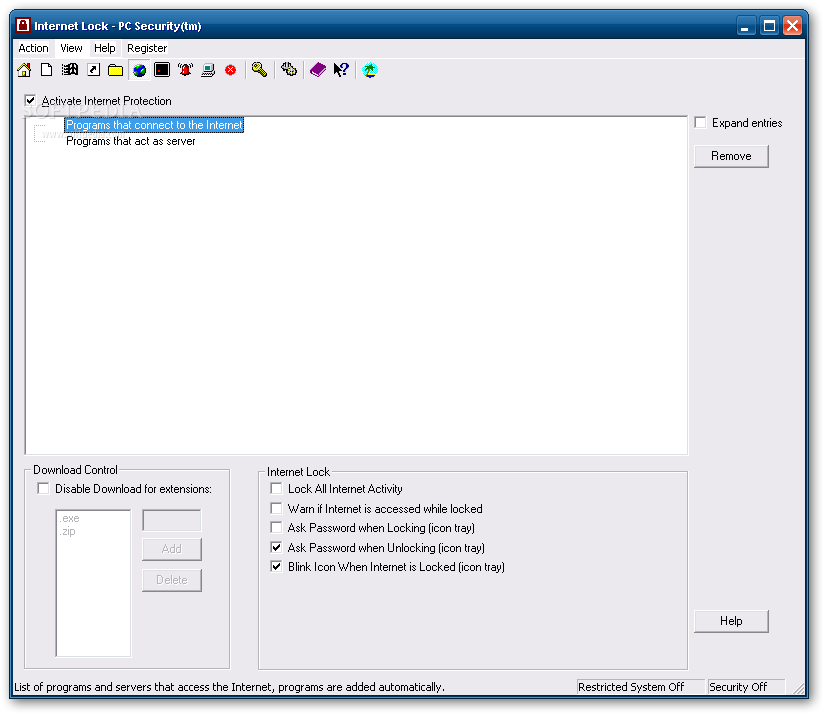Check Warn if Internet is accessed while locked
Viewport: 824px width, 714px height.
pos(276,509)
